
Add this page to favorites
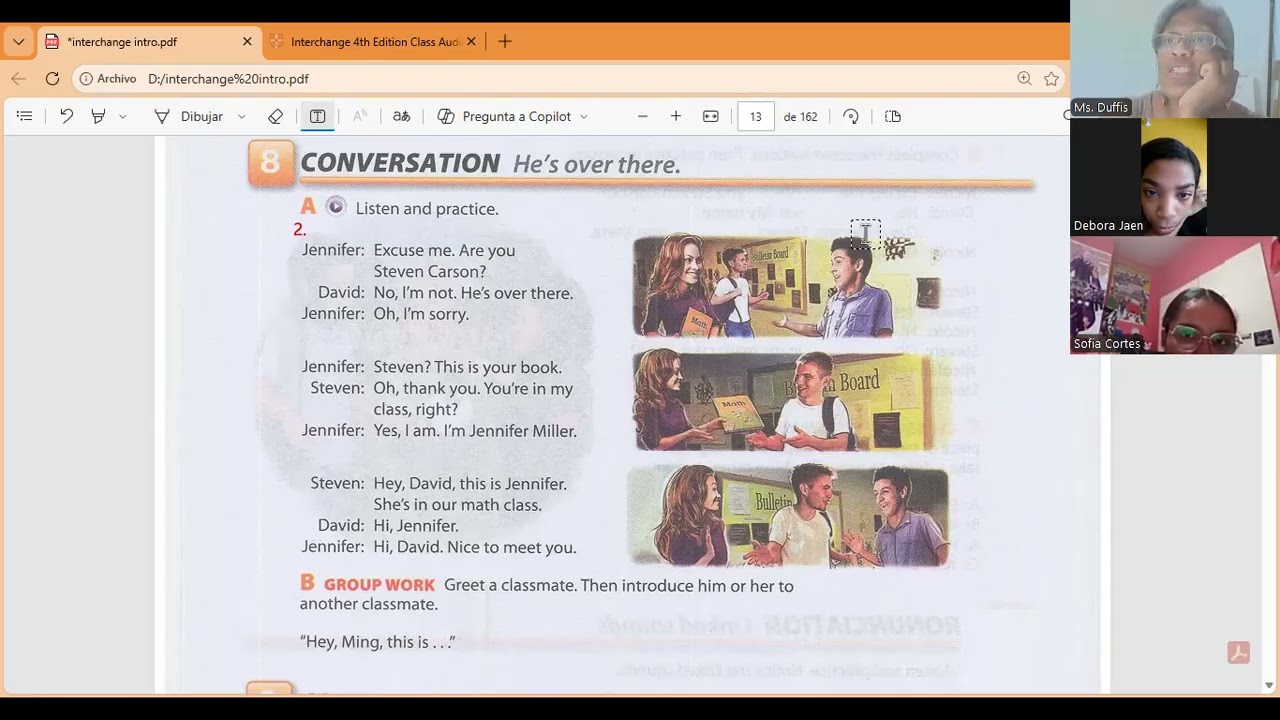coord(1051,78)
